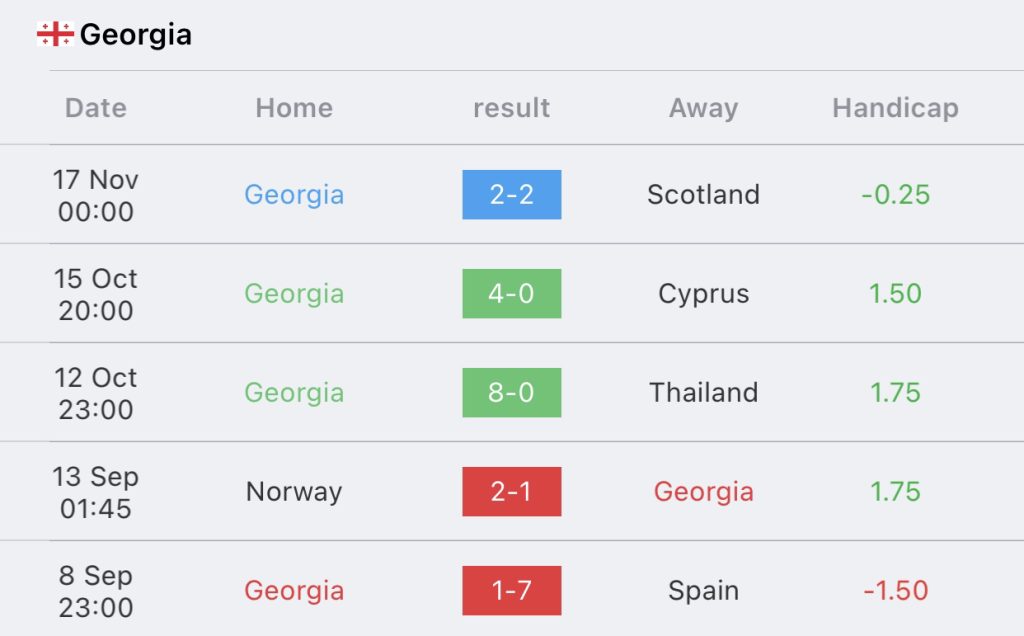
Task: Open the 4-0 result against Cyprus
Action: click(x=512, y=294)
